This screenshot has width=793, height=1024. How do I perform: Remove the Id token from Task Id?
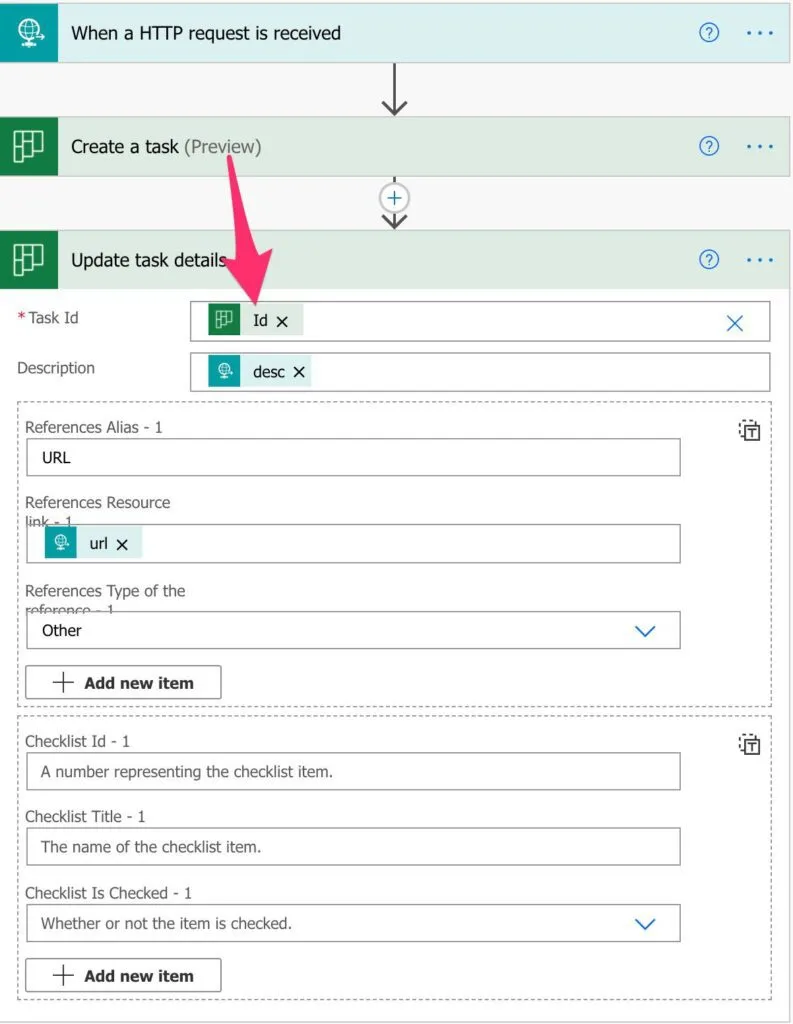[282, 322]
